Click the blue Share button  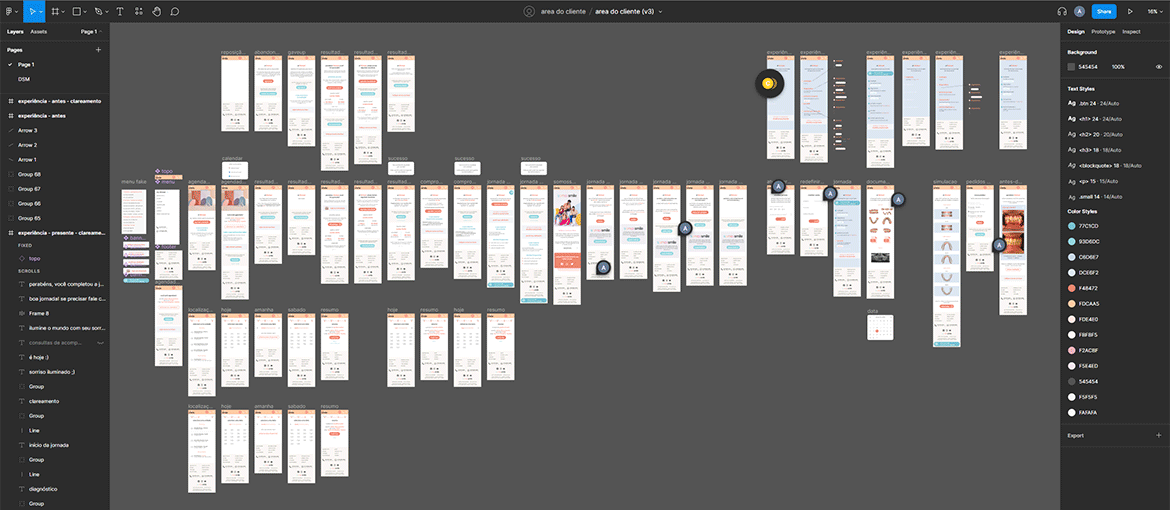(1104, 11)
